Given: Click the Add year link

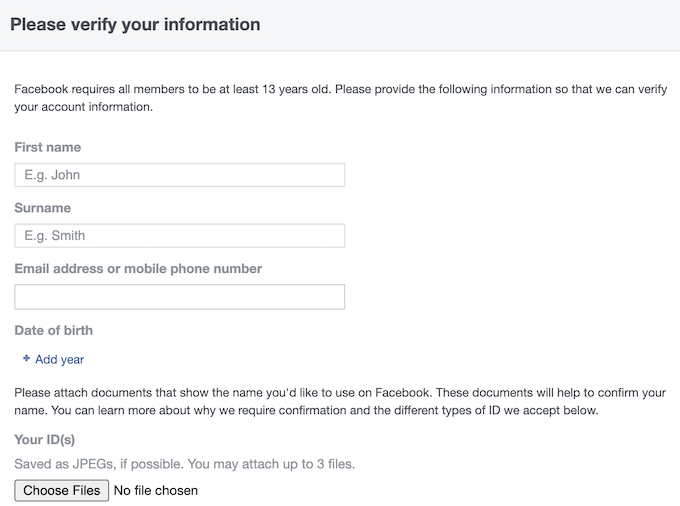Looking at the screenshot, I should (x=59, y=359).
